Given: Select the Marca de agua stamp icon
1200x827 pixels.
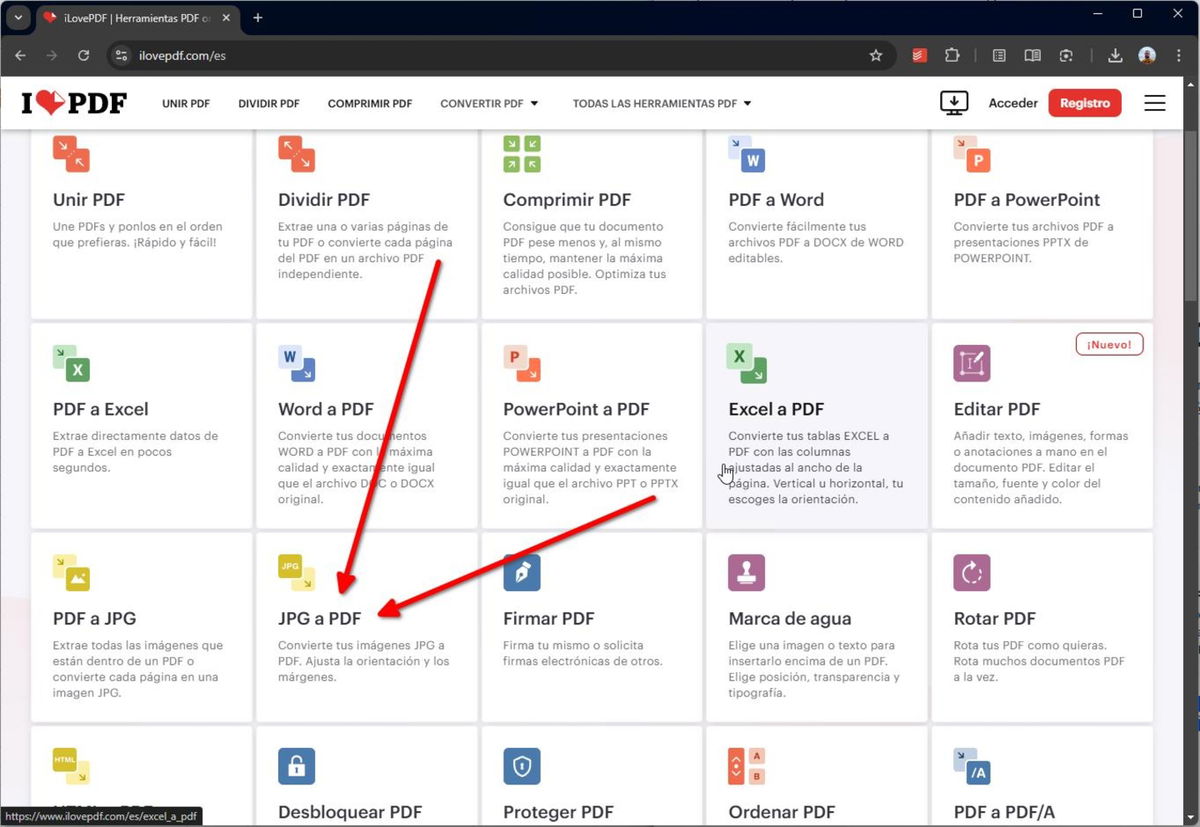Looking at the screenshot, I should click(x=746, y=572).
